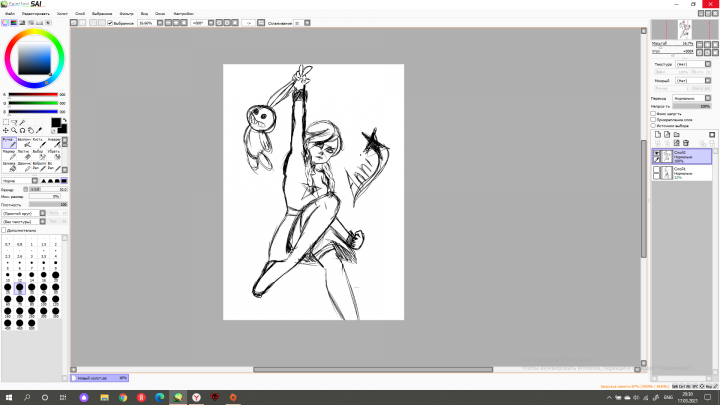Open the stabilizer value dropdown

[307, 22]
